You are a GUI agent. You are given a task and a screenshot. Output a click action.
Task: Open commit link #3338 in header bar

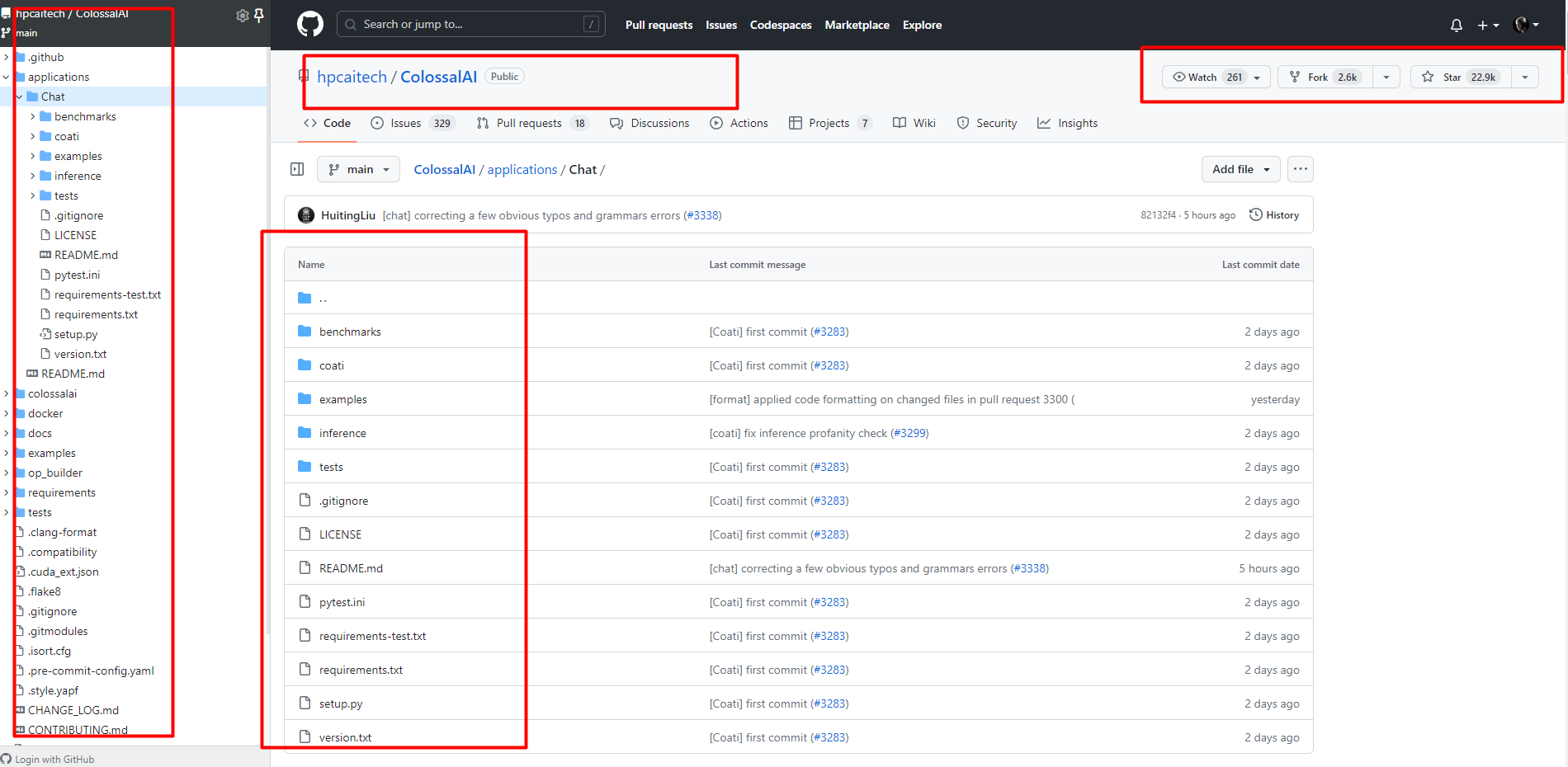coord(704,215)
